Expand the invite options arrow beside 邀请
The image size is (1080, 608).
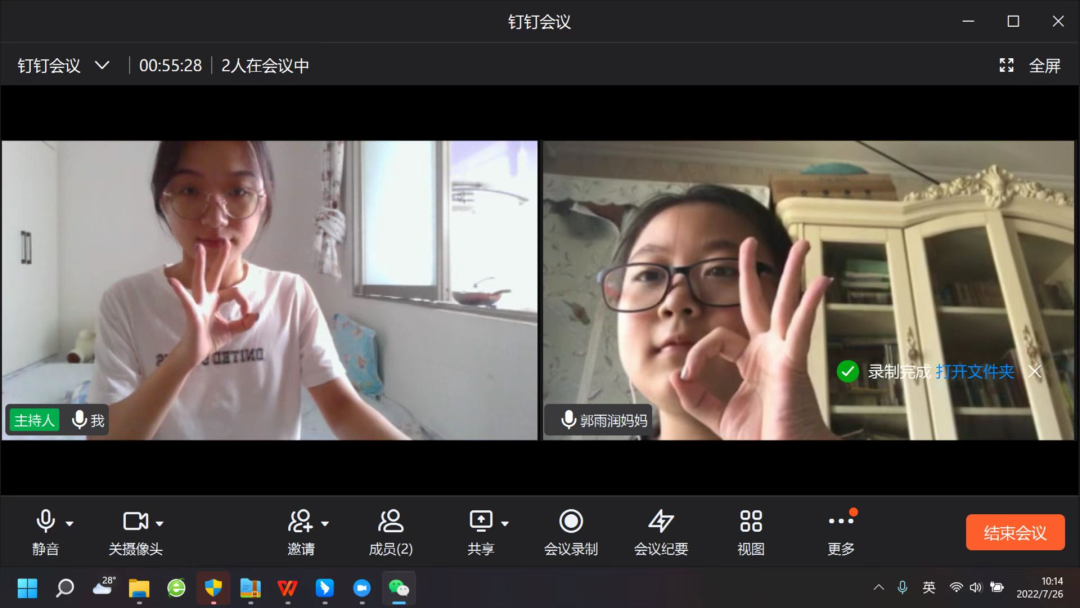(325, 524)
